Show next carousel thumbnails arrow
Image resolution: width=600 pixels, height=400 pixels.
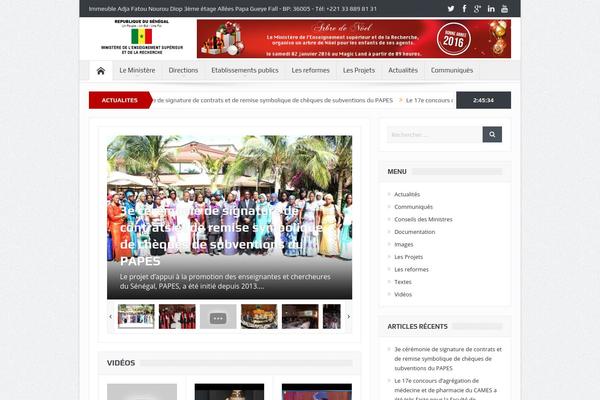point(348,317)
